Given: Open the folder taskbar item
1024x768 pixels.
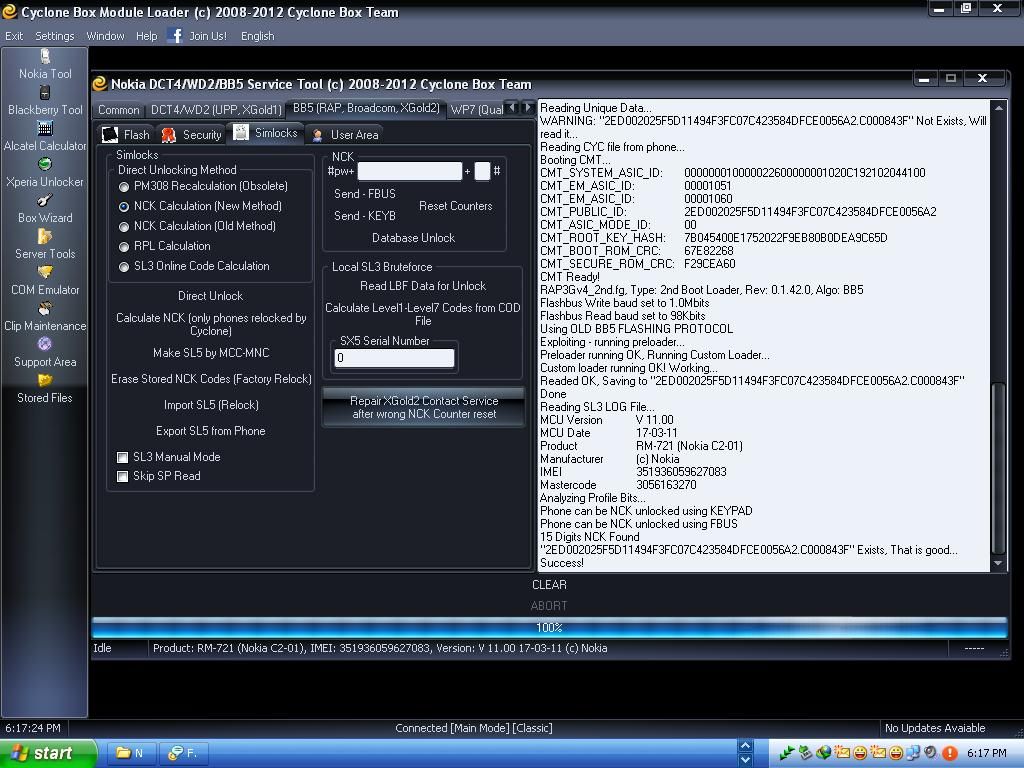Looking at the screenshot, I should click(131, 753).
